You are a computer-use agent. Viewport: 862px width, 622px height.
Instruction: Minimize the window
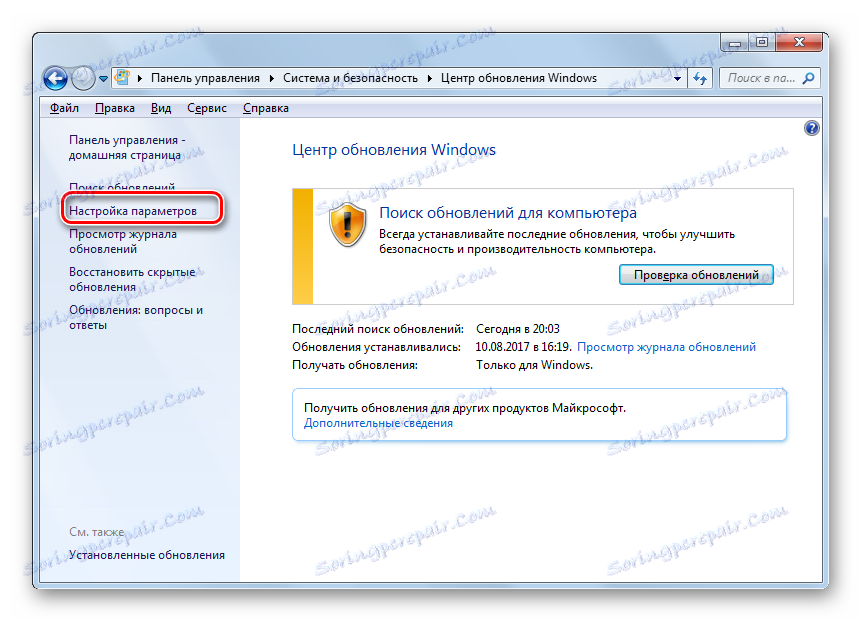coord(734,42)
